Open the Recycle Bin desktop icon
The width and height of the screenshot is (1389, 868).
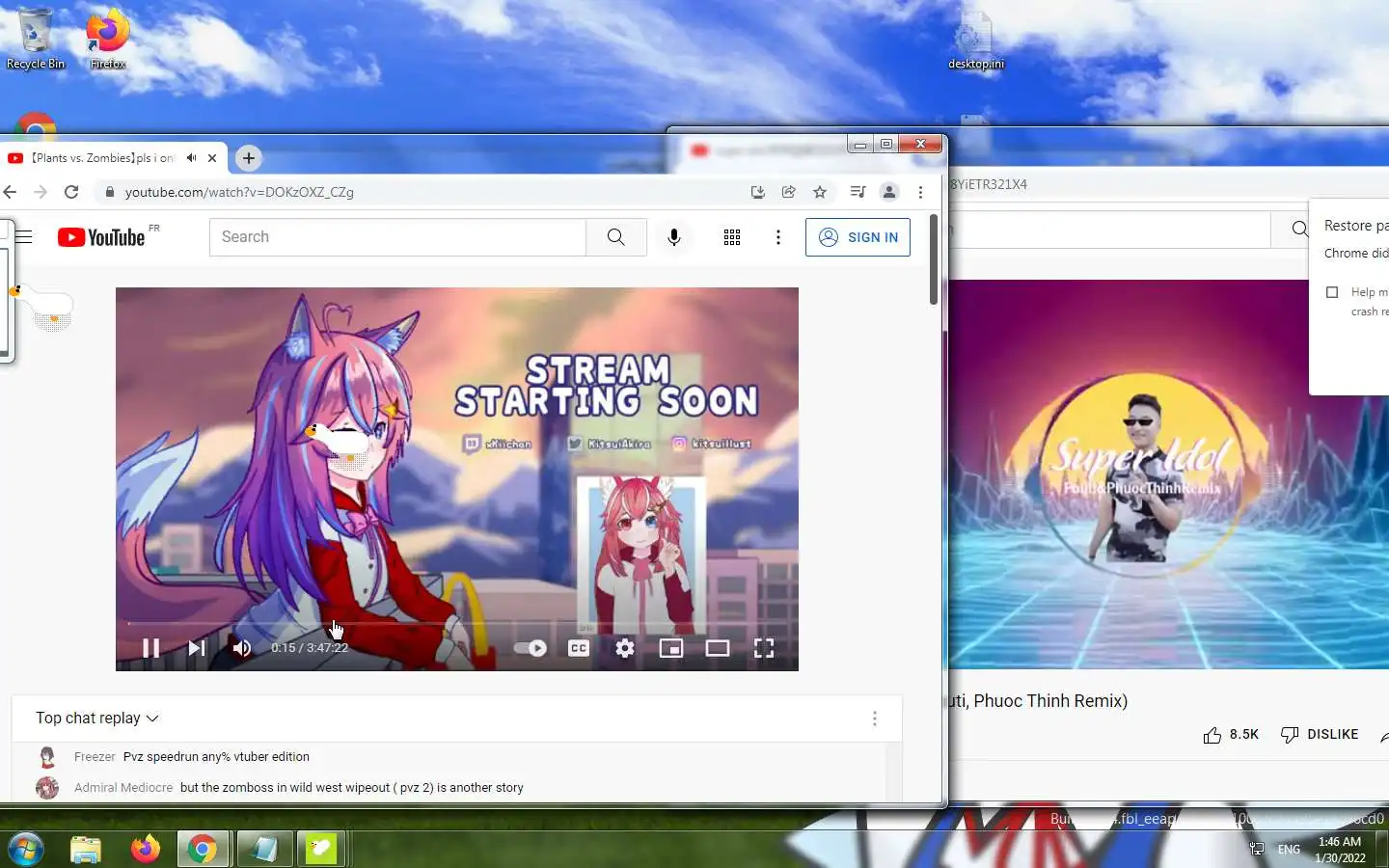[x=36, y=39]
